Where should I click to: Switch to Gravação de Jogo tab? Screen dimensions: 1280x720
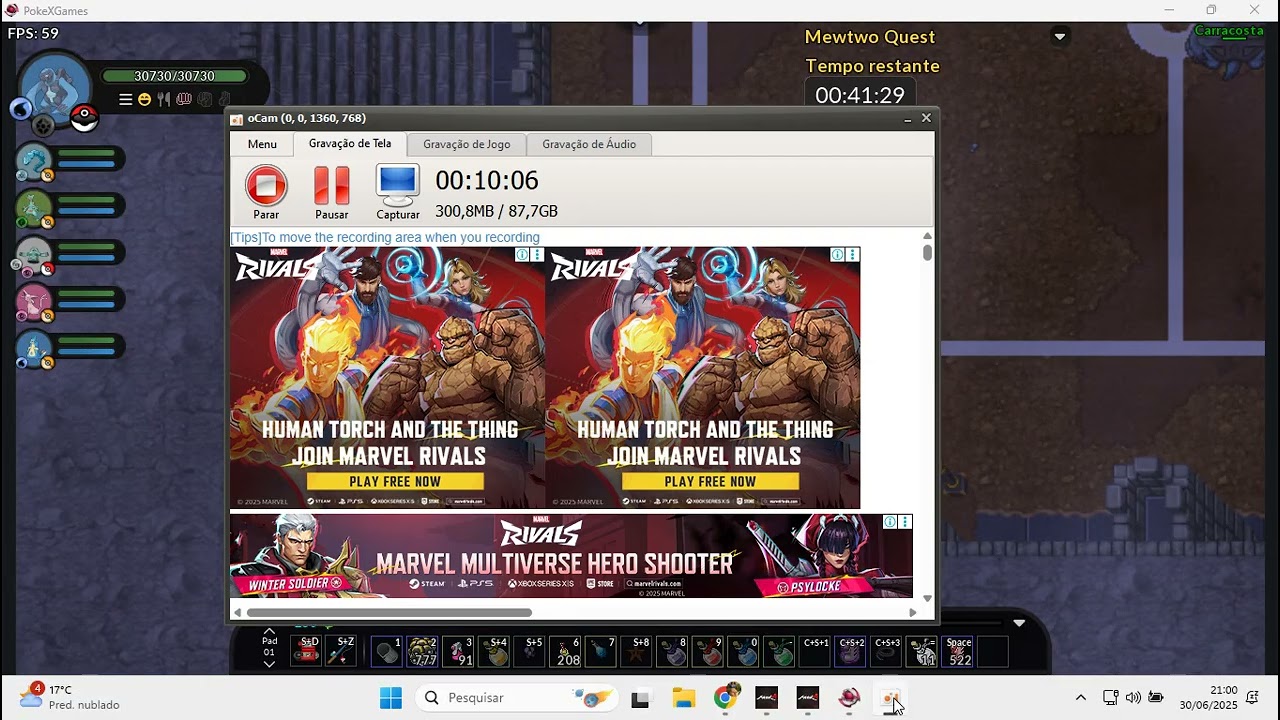pos(466,144)
